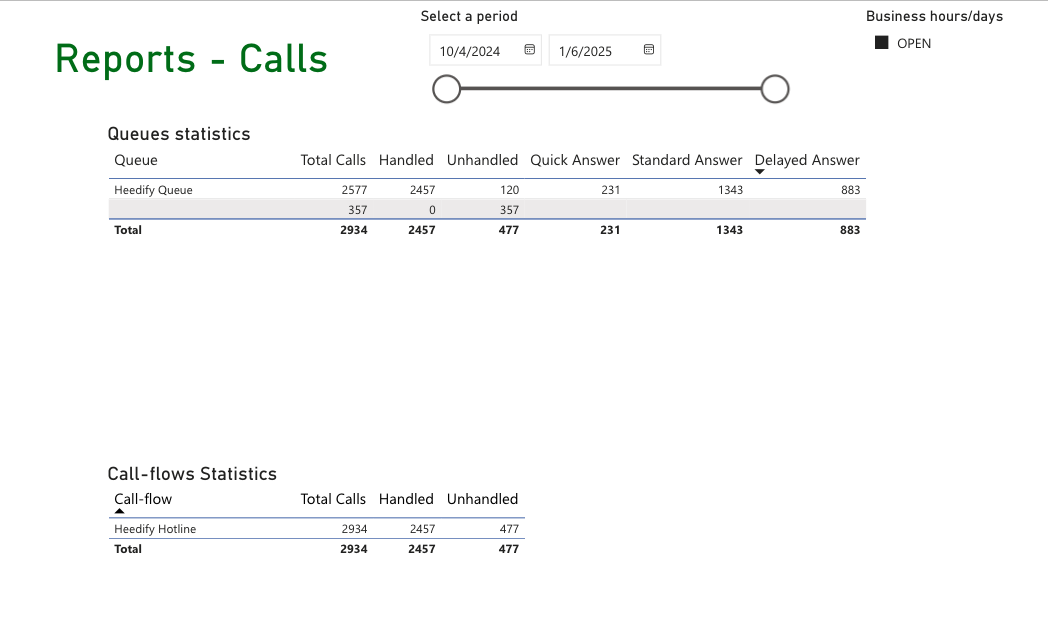
Task: Open the start date calendar picker icon
Action: point(530,50)
